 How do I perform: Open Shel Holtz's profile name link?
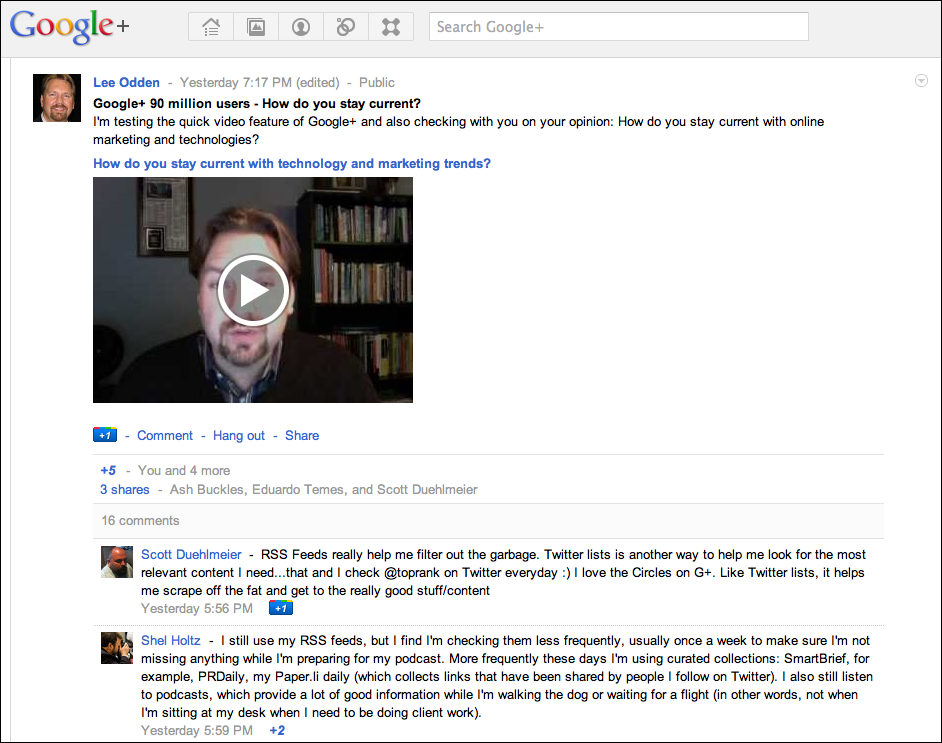point(171,640)
